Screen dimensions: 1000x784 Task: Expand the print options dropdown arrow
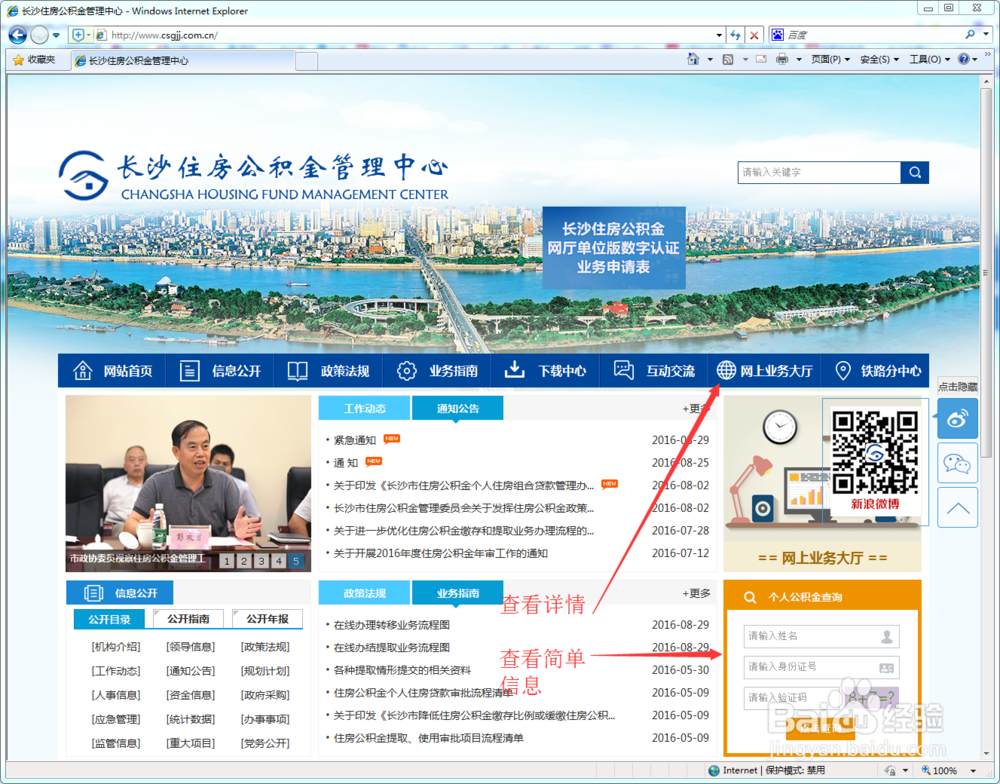(x=798, y=59)
